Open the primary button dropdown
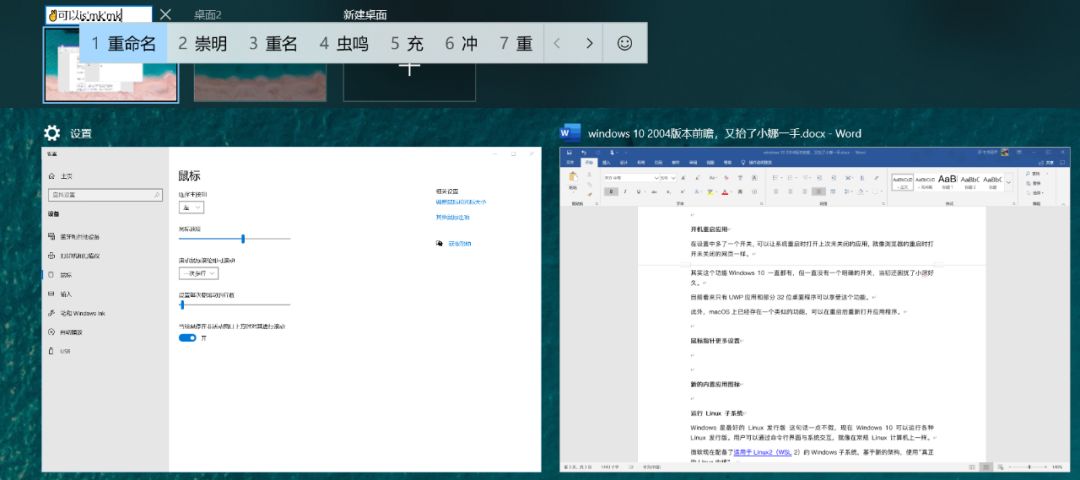The image size is (1080, 480). (191, 207)
